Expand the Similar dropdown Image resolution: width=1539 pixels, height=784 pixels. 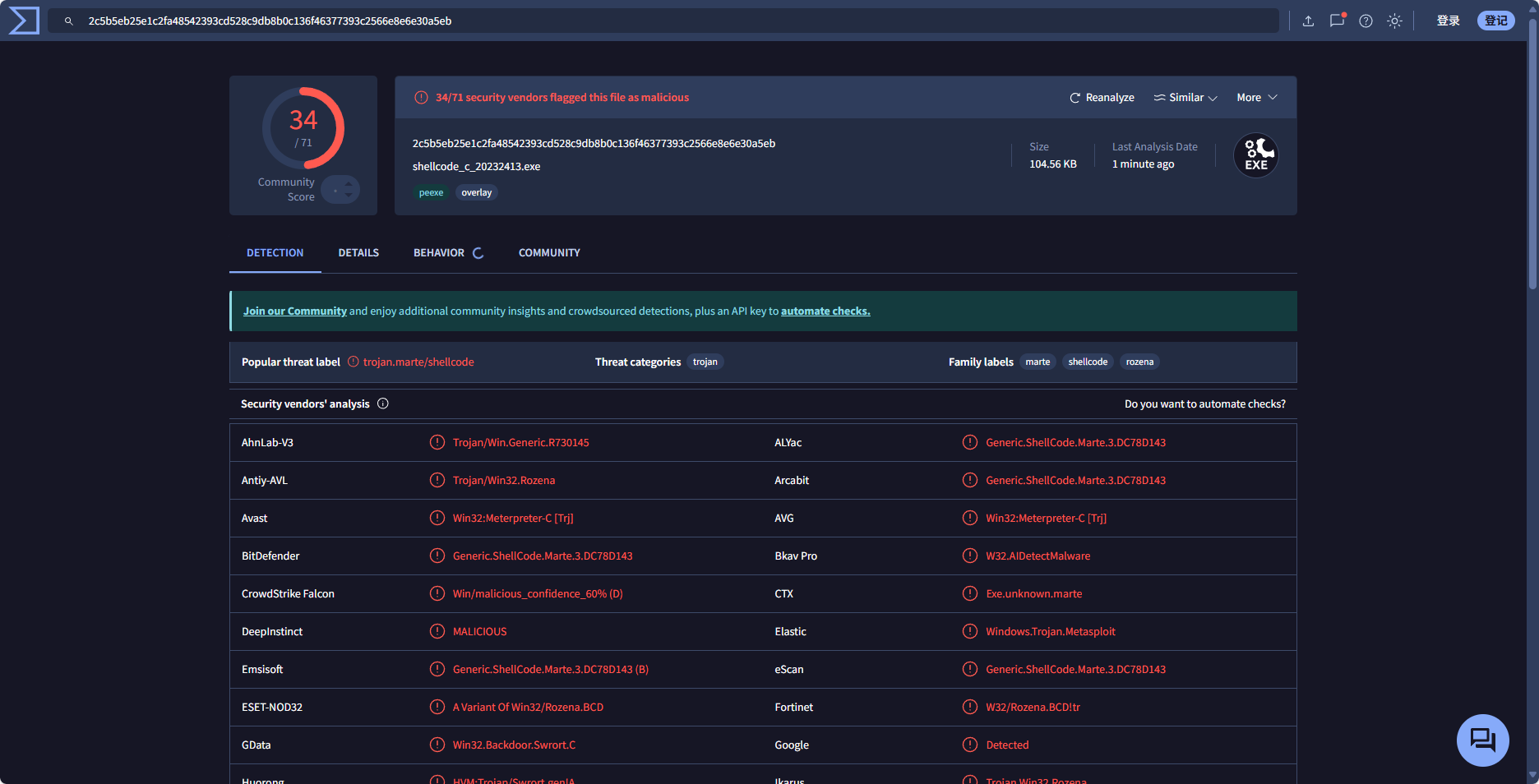pos(1185,98)
